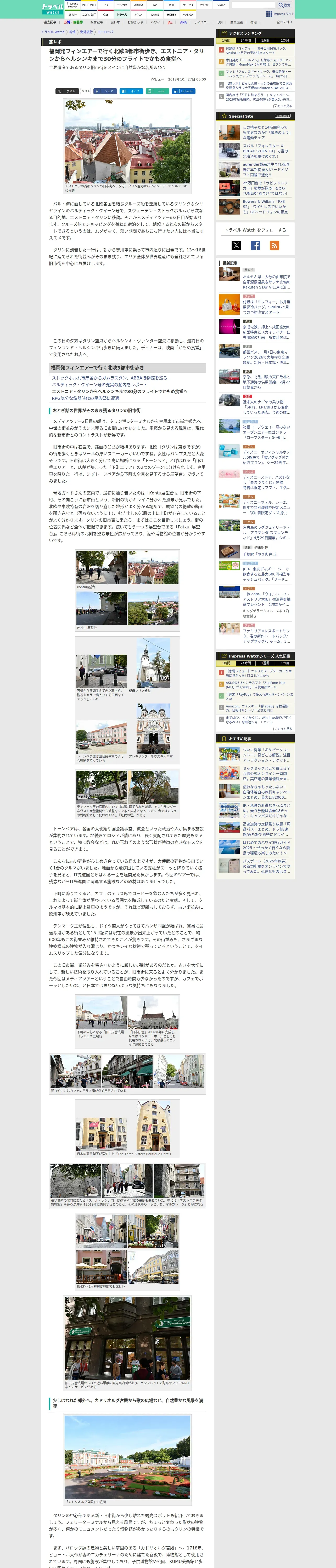Open もっと見る under the access ranking
The width and height of the screenshot is (336, 1568).
pyautogui.click(x=283, y=106)
